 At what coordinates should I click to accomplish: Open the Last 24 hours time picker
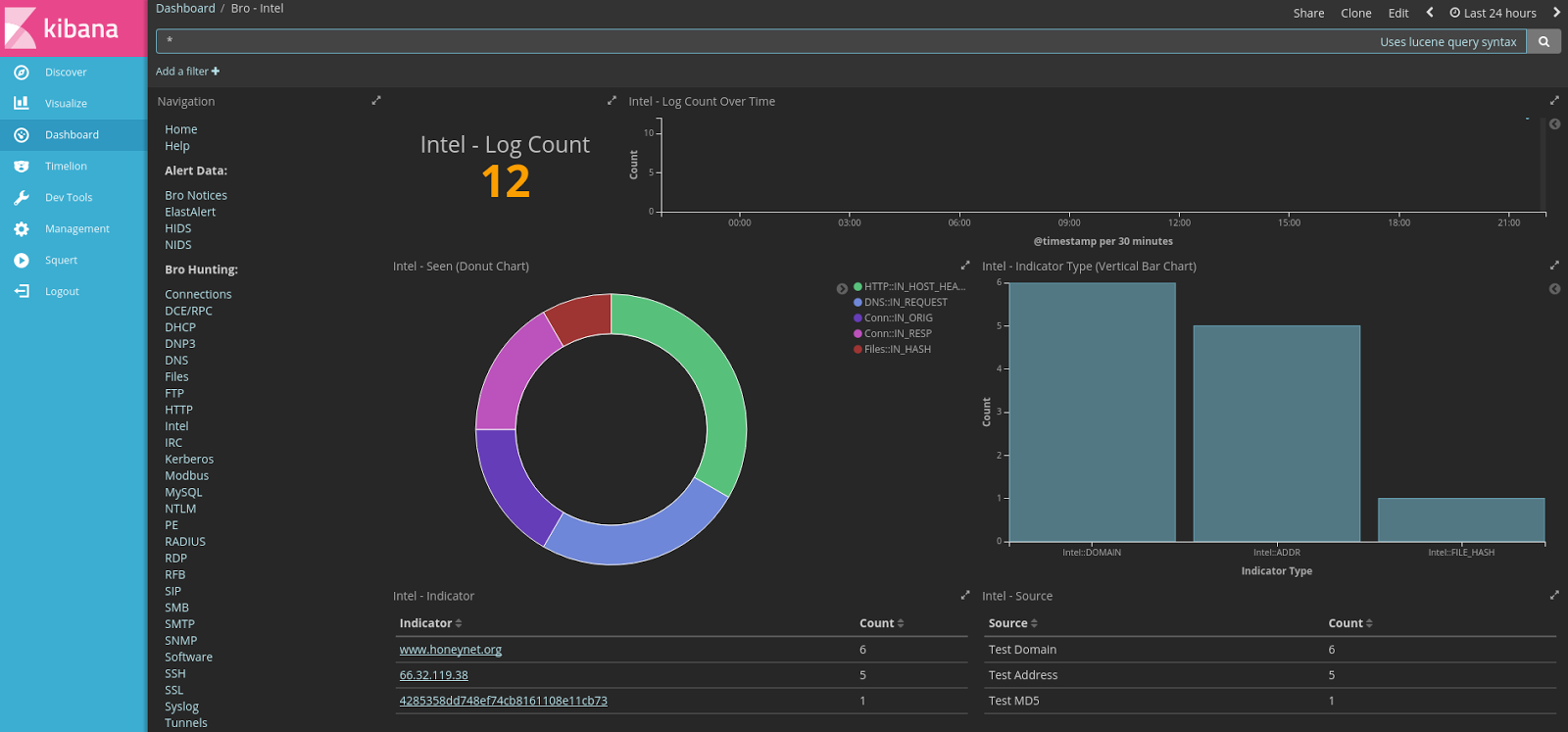click(x=1493, y=13)
